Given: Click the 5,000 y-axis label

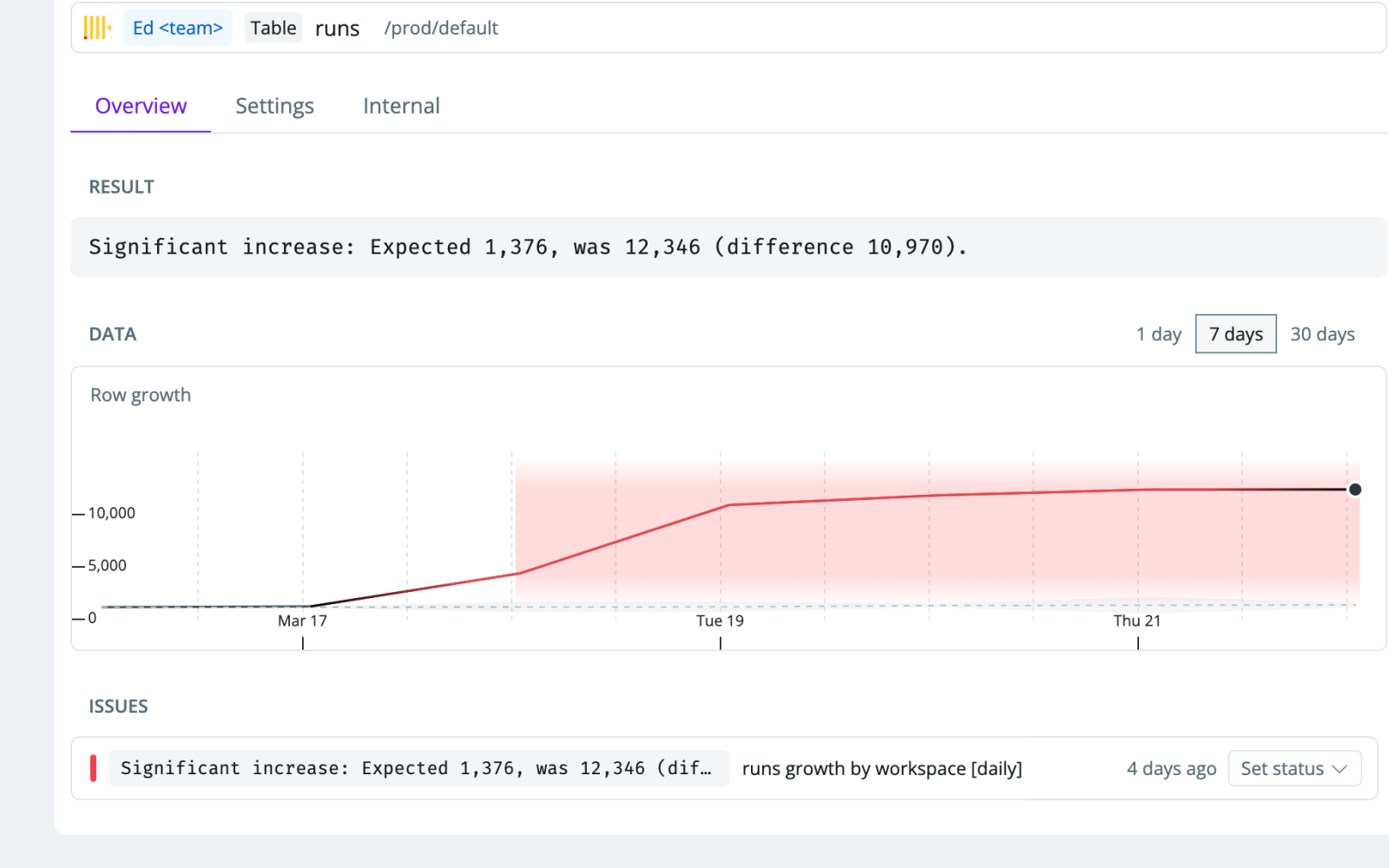Looking at the screenshot, I should coord(108,565).
